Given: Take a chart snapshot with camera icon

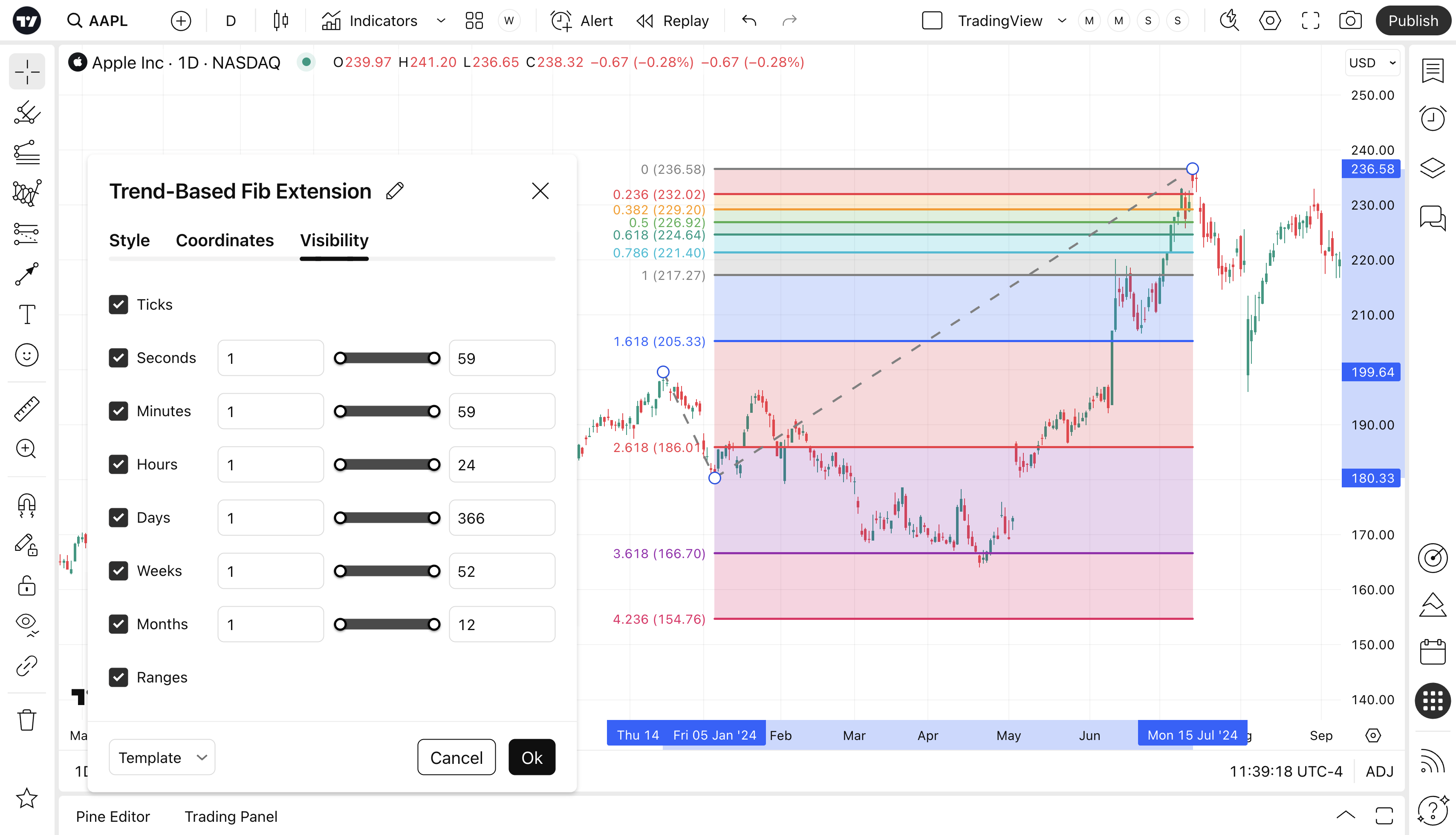Looking at the screenshot, I should click(x=1350, y=21).
